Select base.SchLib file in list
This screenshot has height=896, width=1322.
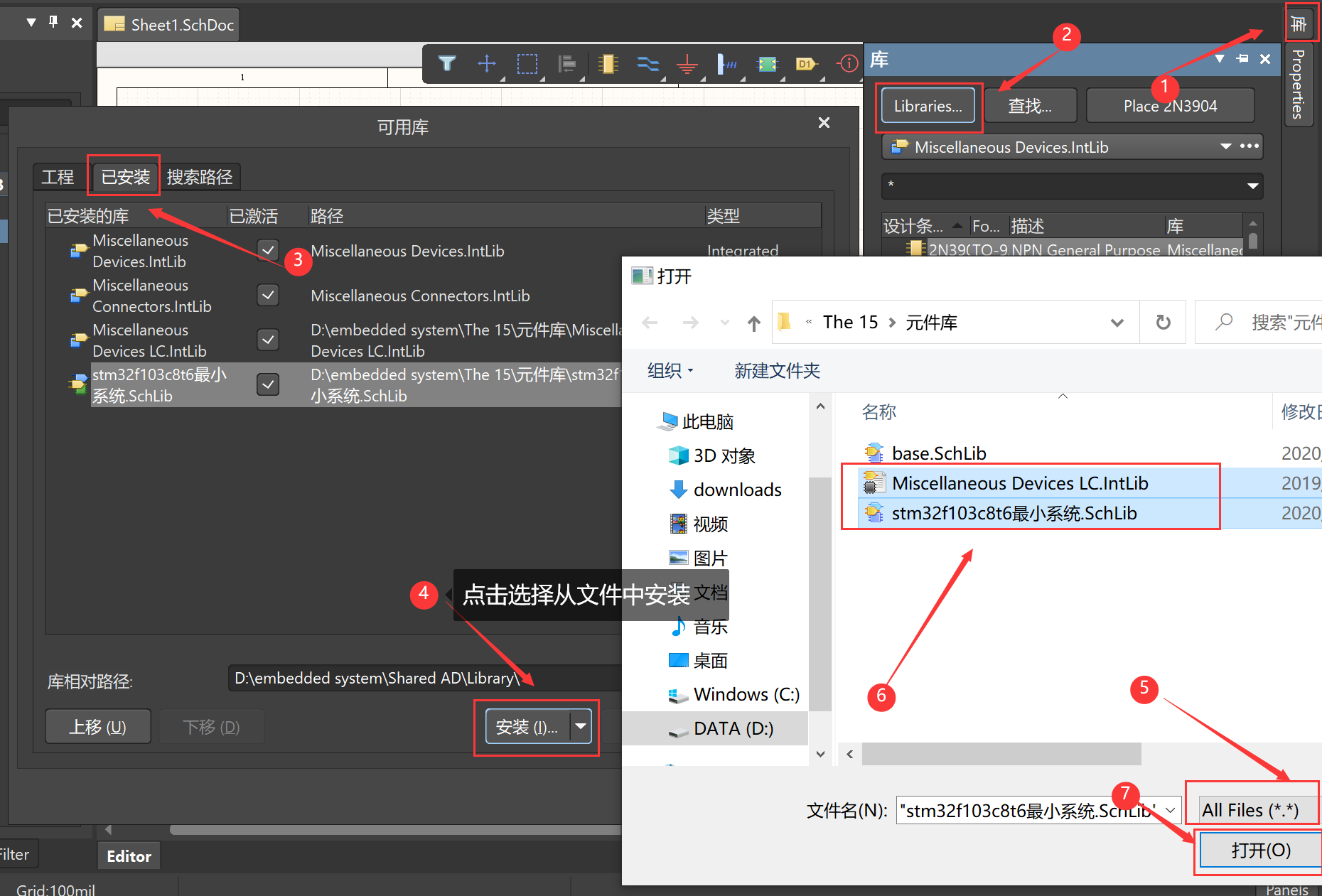pos(938,453)
